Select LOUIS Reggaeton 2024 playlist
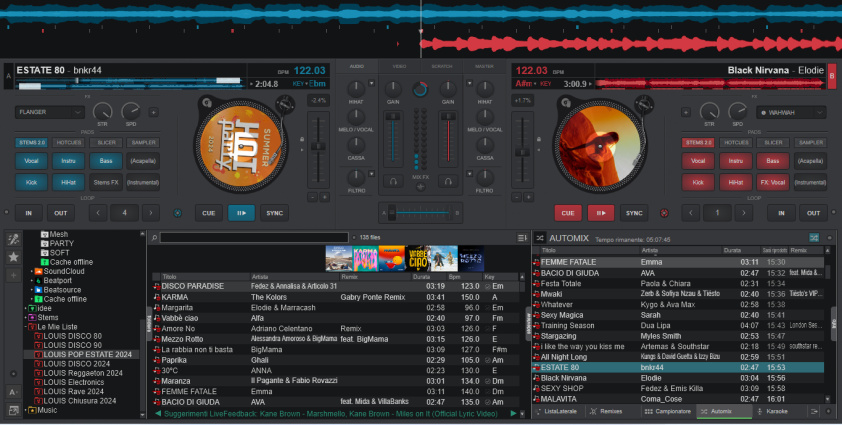The image size is (842, 425). 83,373
